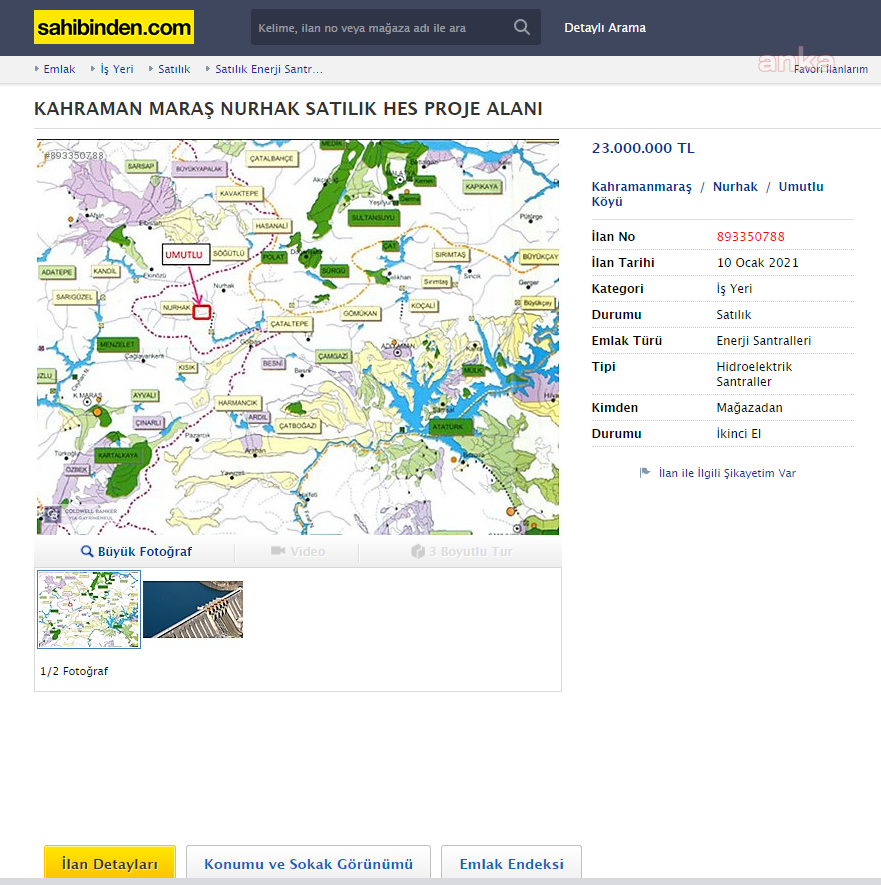Select the map thumbnail image
This screenshot has height=885, width=881.
click(89, 610)
